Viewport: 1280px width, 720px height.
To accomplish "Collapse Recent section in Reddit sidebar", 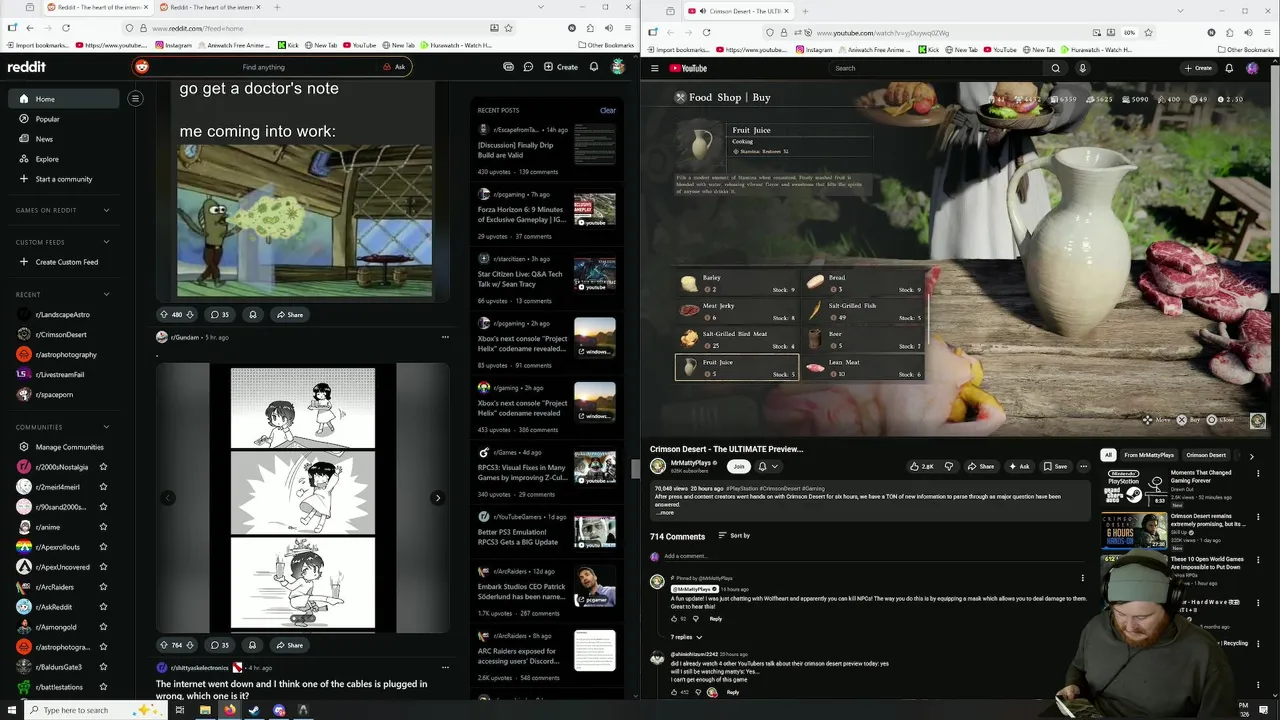I will [106, 294].
